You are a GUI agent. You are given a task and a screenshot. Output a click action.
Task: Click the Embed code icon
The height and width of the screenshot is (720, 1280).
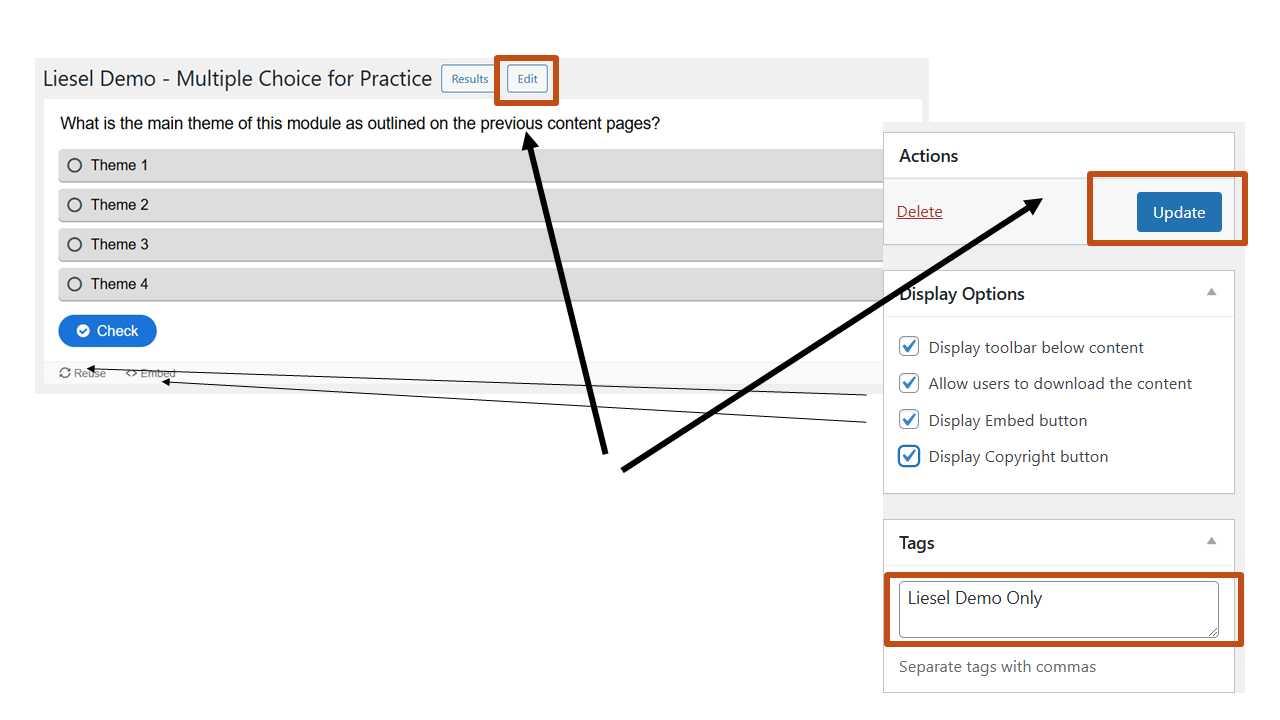tap(131, 373)
